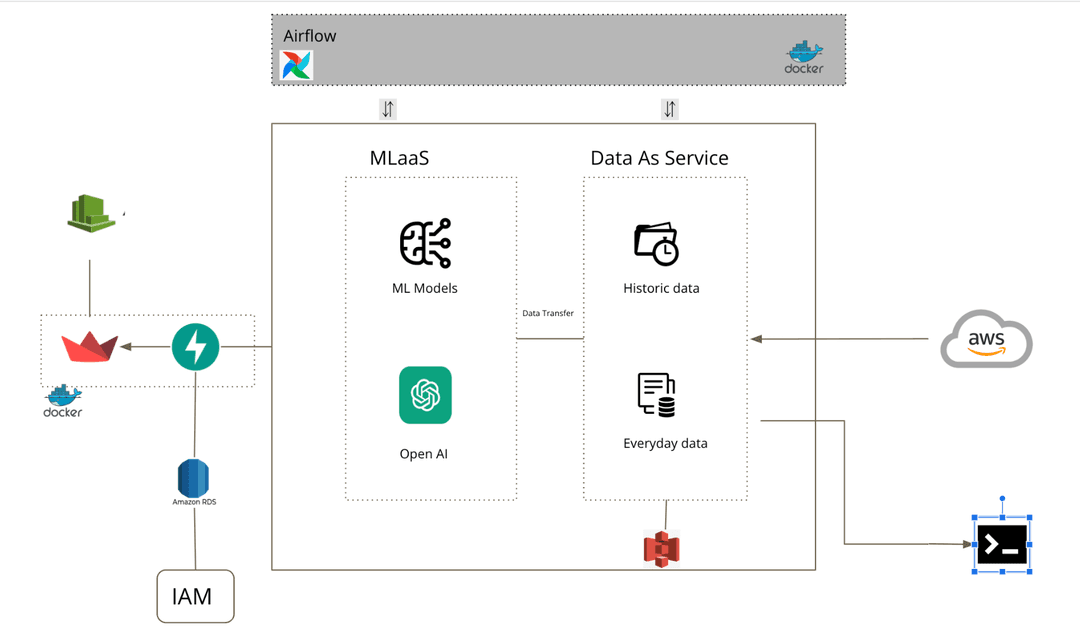Click the AWS cloud icon
Viewport: 1080px width, 626px height.
986,340
